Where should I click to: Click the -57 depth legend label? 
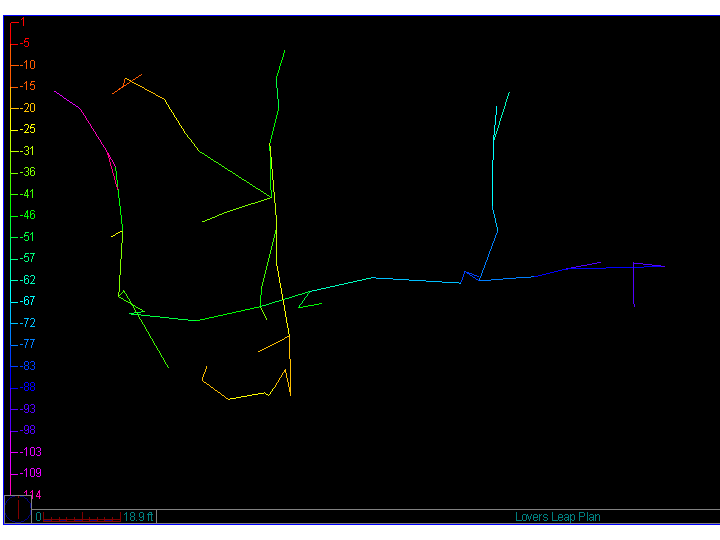coord(28,258)
